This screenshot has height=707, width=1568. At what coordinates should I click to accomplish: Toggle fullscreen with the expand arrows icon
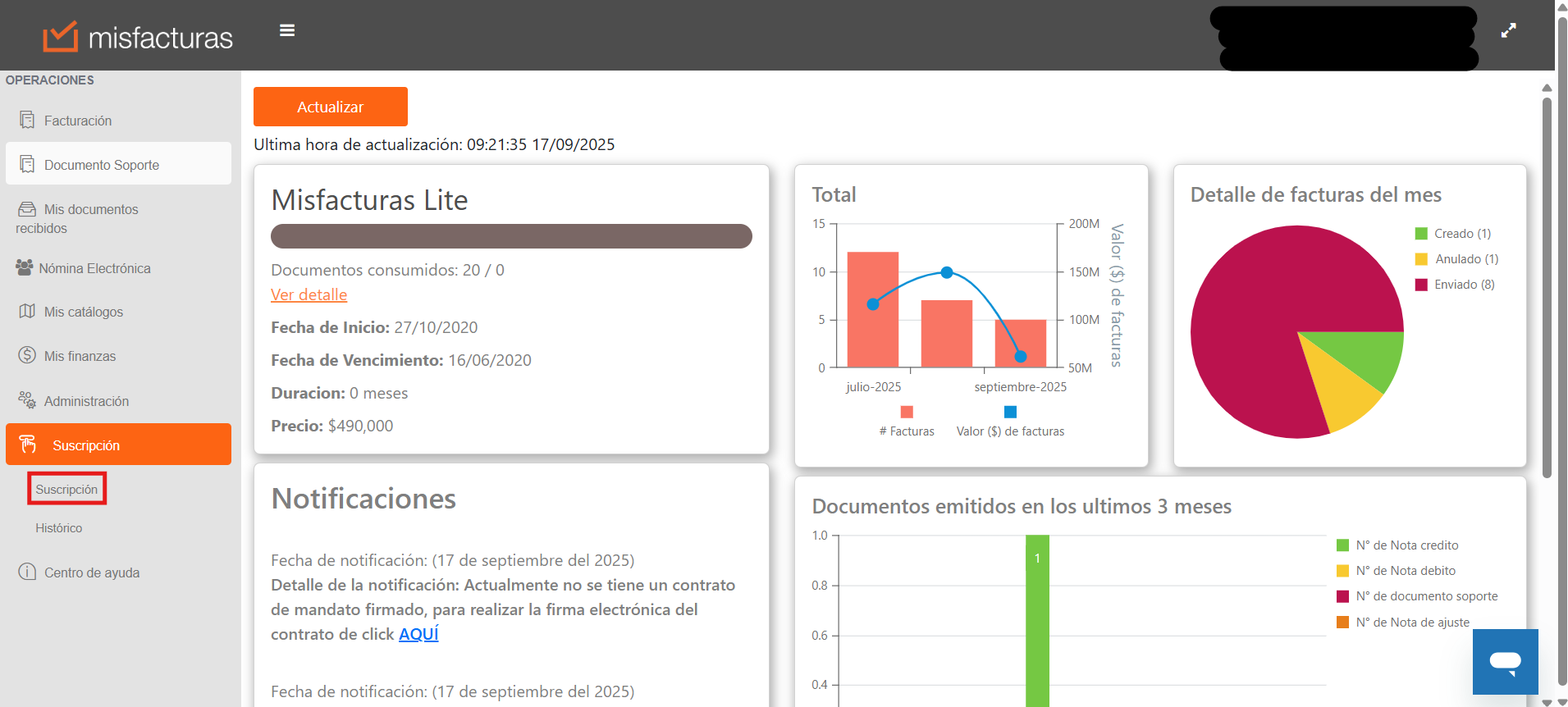(x=1508, y=31)
